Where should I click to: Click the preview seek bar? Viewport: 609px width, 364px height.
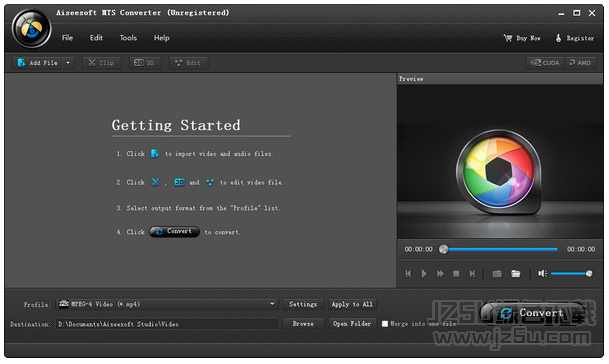click(499, 249)
